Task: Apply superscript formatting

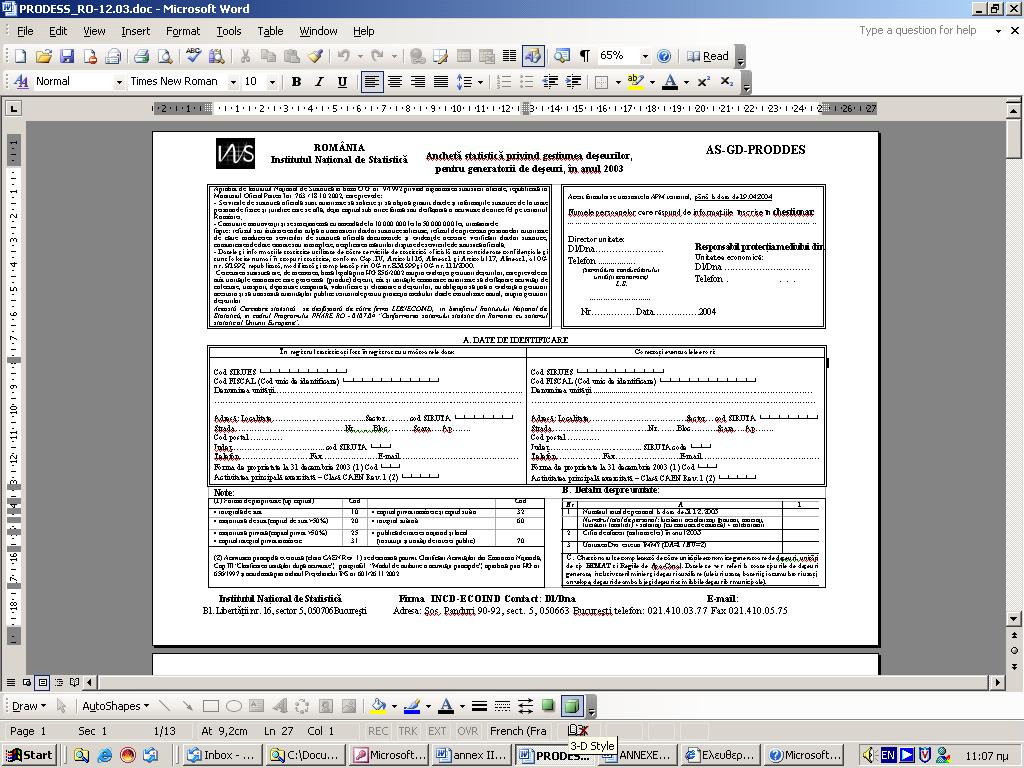Action: point(703,82)
